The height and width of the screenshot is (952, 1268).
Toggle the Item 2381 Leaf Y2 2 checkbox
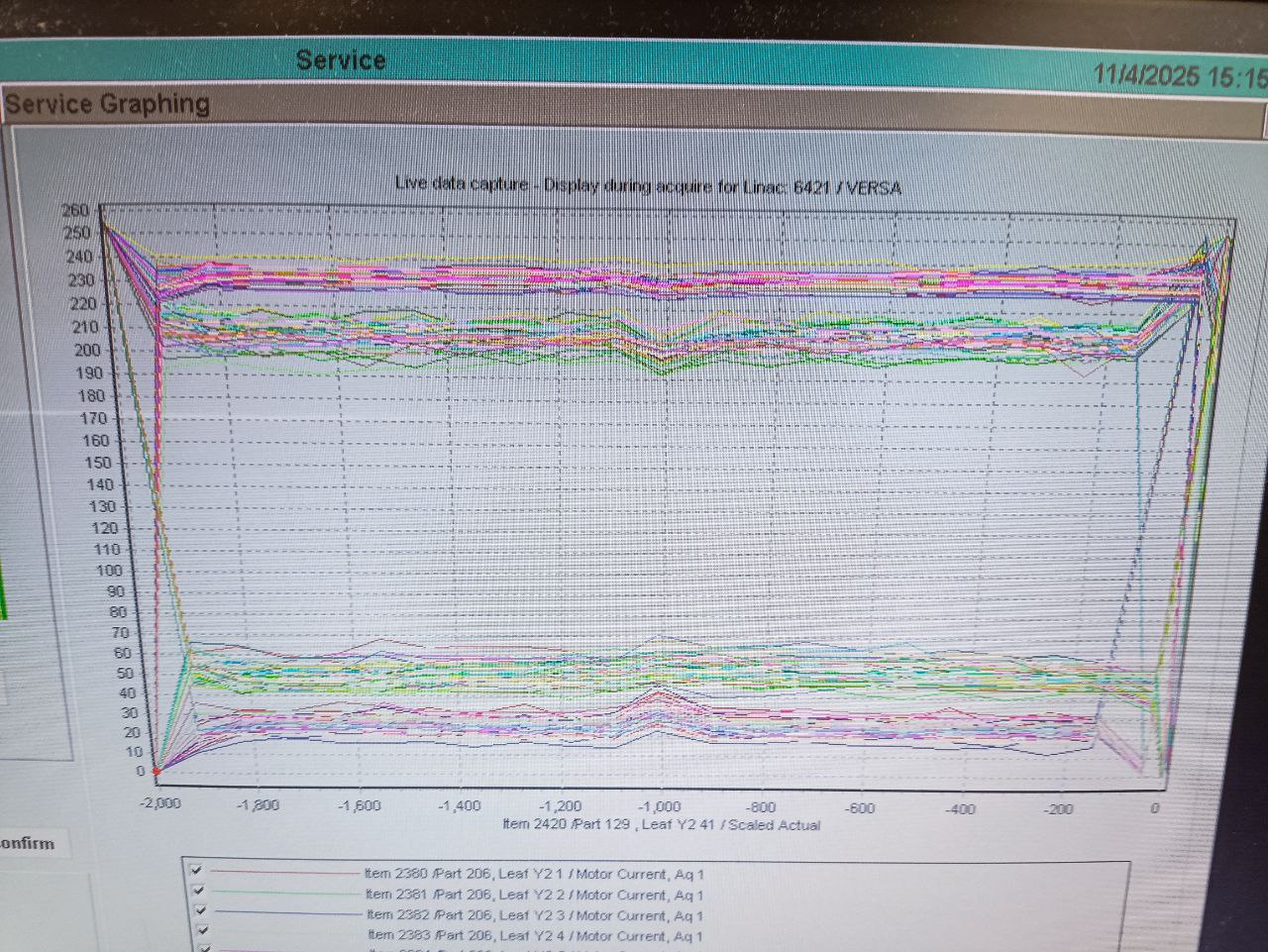tap(198, 891)
